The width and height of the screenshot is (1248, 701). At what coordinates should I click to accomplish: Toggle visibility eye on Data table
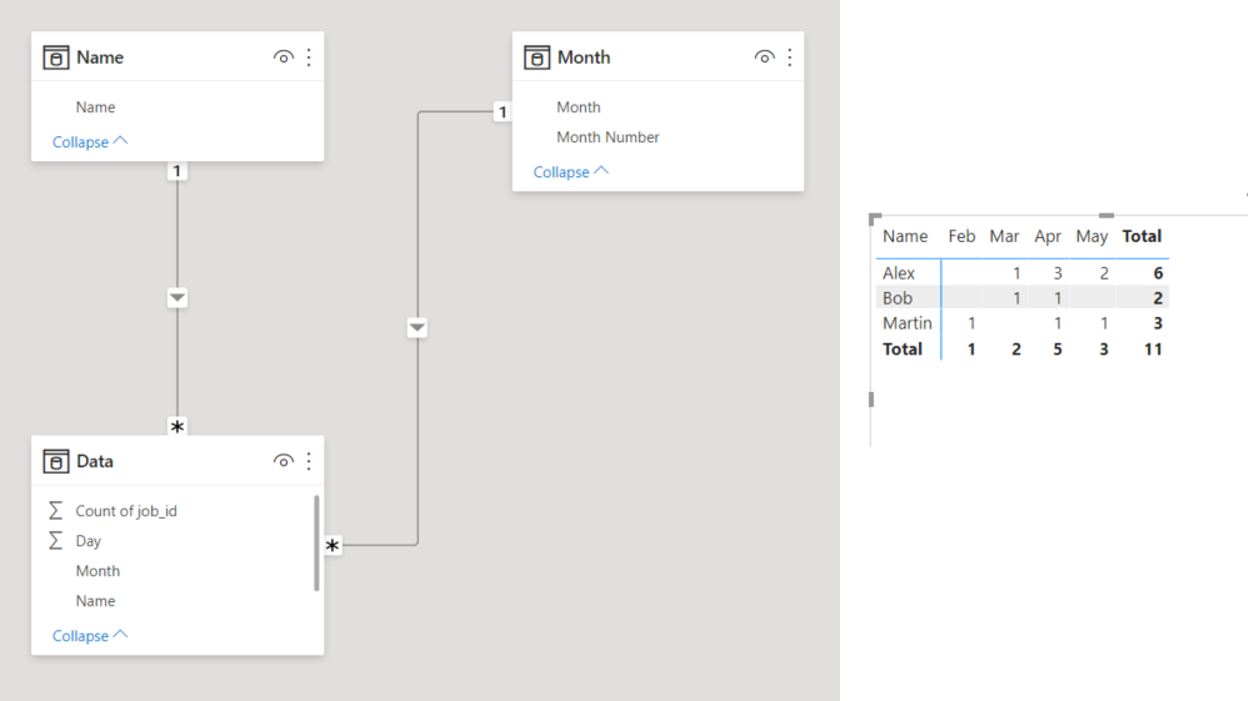pyautogui.click(x=283, y=461)
